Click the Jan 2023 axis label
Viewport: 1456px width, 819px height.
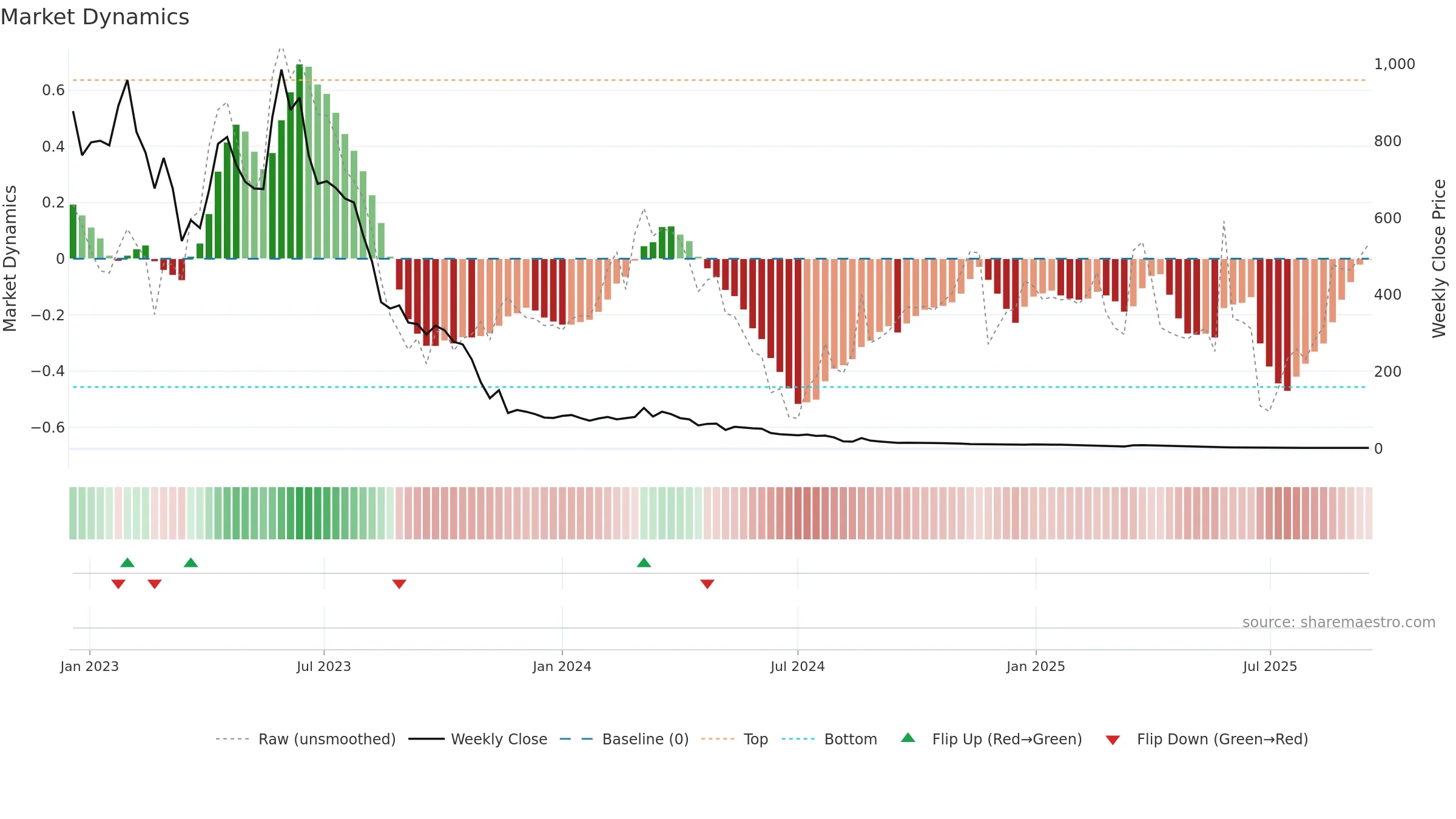pyautogui.click(x=90, y=666)
